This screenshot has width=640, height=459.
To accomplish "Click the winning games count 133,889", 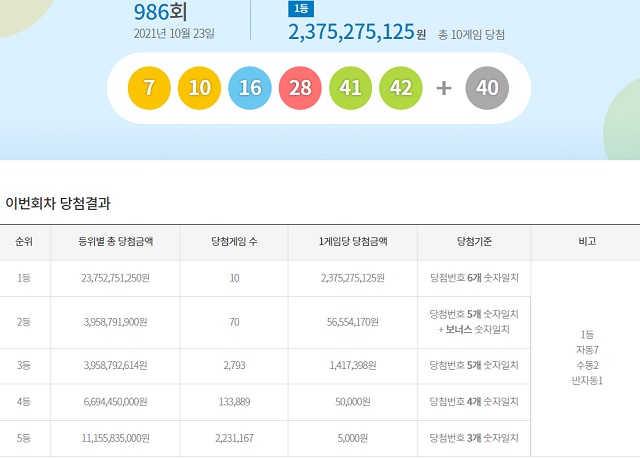I will (234, 402).
